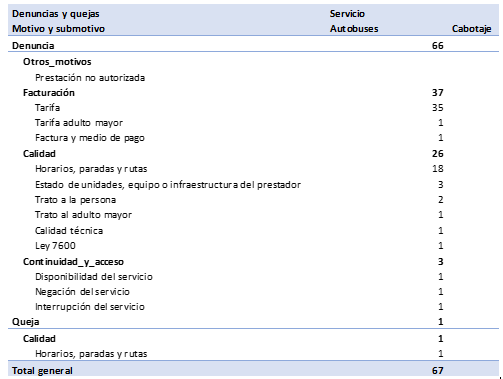Screen dimensions: 503x379
Task: Click the Cabotaje column header
Action: (x=472, y=29)
